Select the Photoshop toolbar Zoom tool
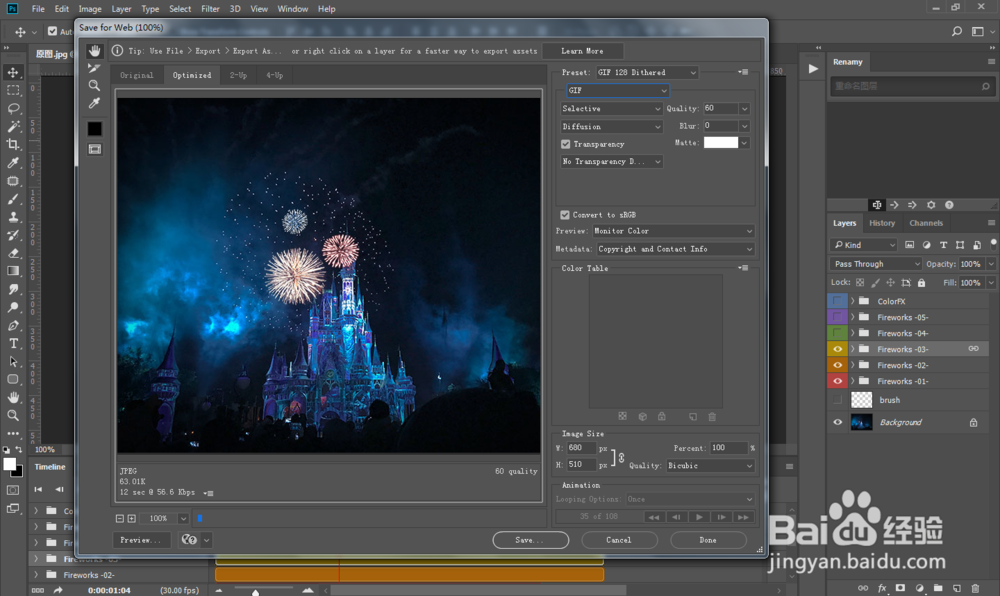The width and height of the screenshot is (1000, 596). coord(13,416)
